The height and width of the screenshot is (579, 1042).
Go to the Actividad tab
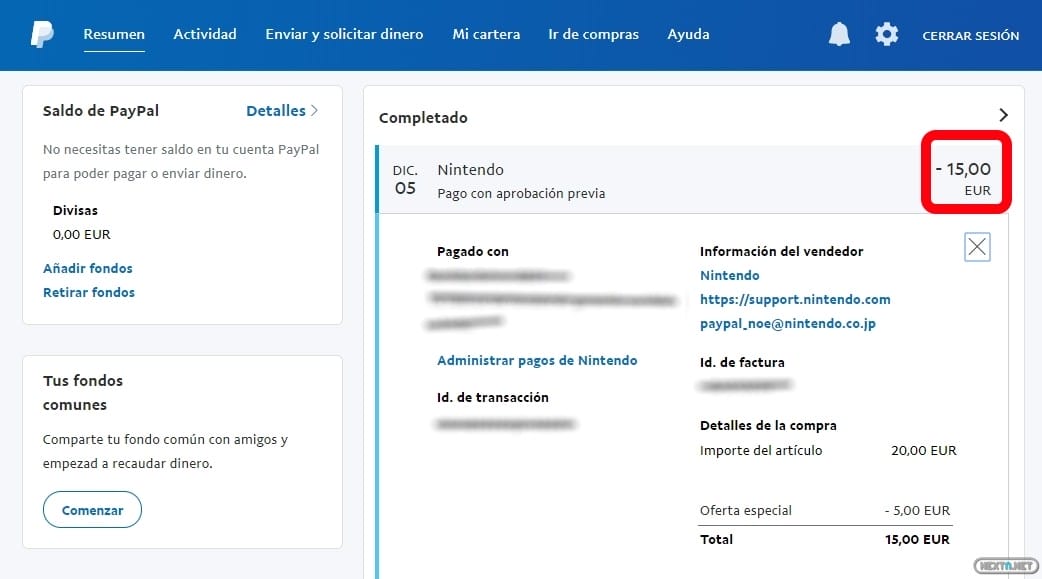click(205, 34)
